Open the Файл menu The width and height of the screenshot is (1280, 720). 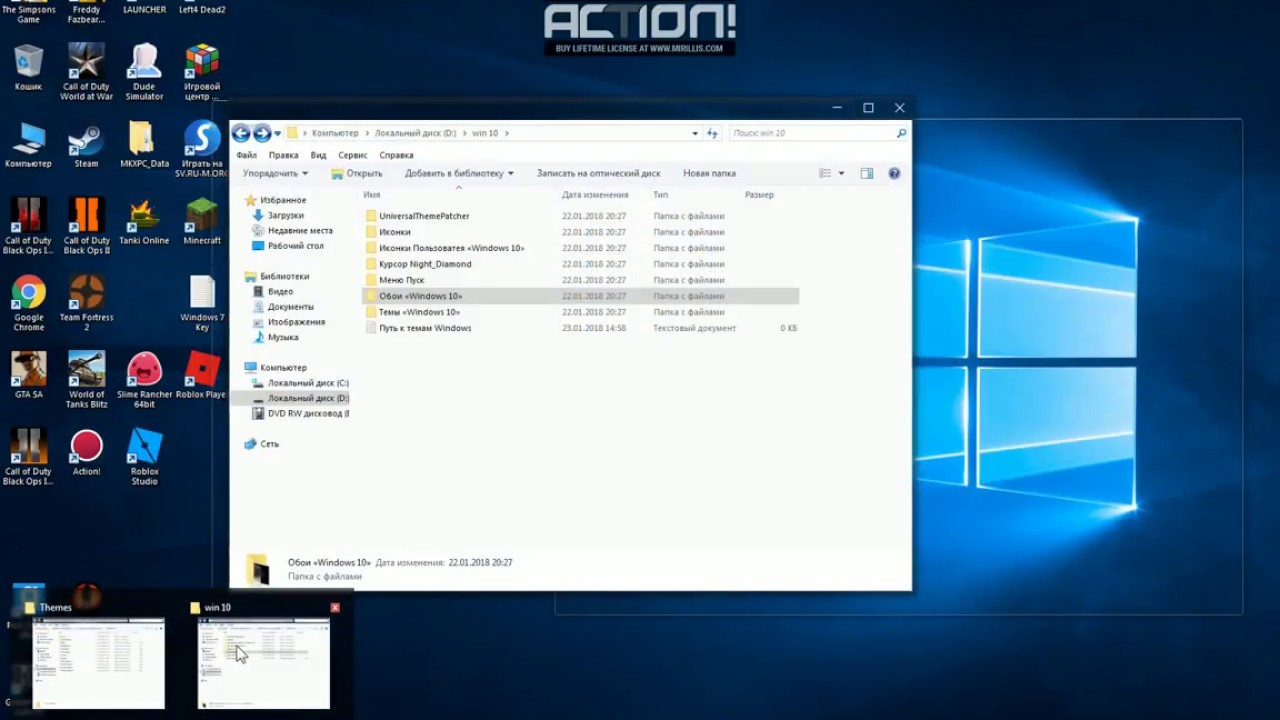tap(246, 155)
